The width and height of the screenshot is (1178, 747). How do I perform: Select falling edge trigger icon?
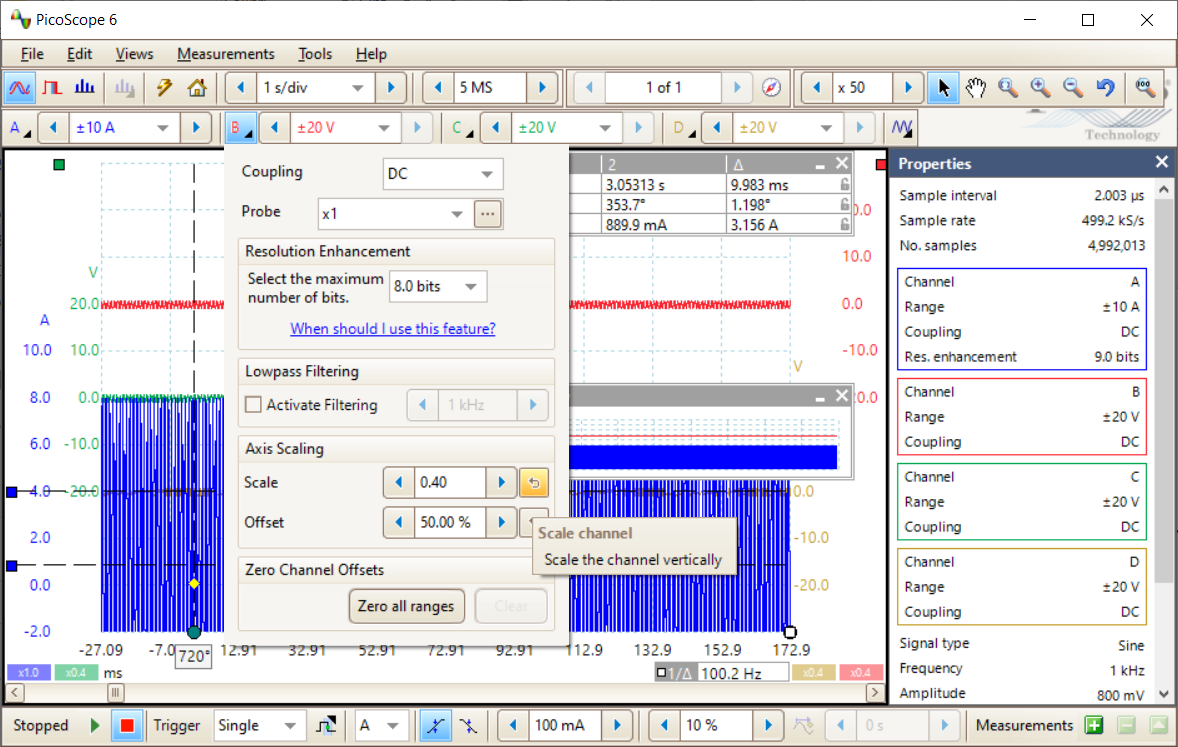(x=468, y=725)
